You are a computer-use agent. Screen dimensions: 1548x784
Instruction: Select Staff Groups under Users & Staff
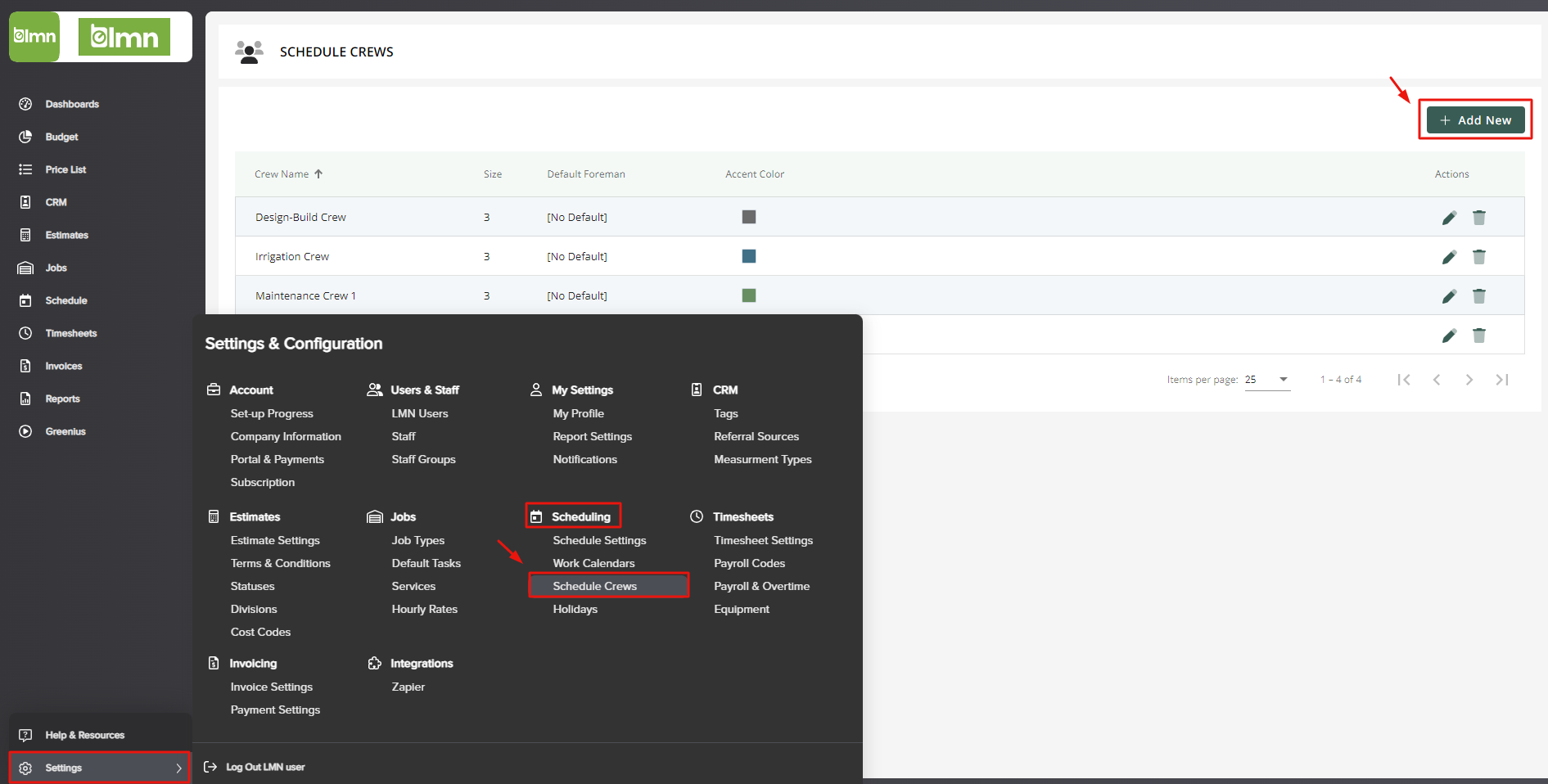(x=423, y=459)
